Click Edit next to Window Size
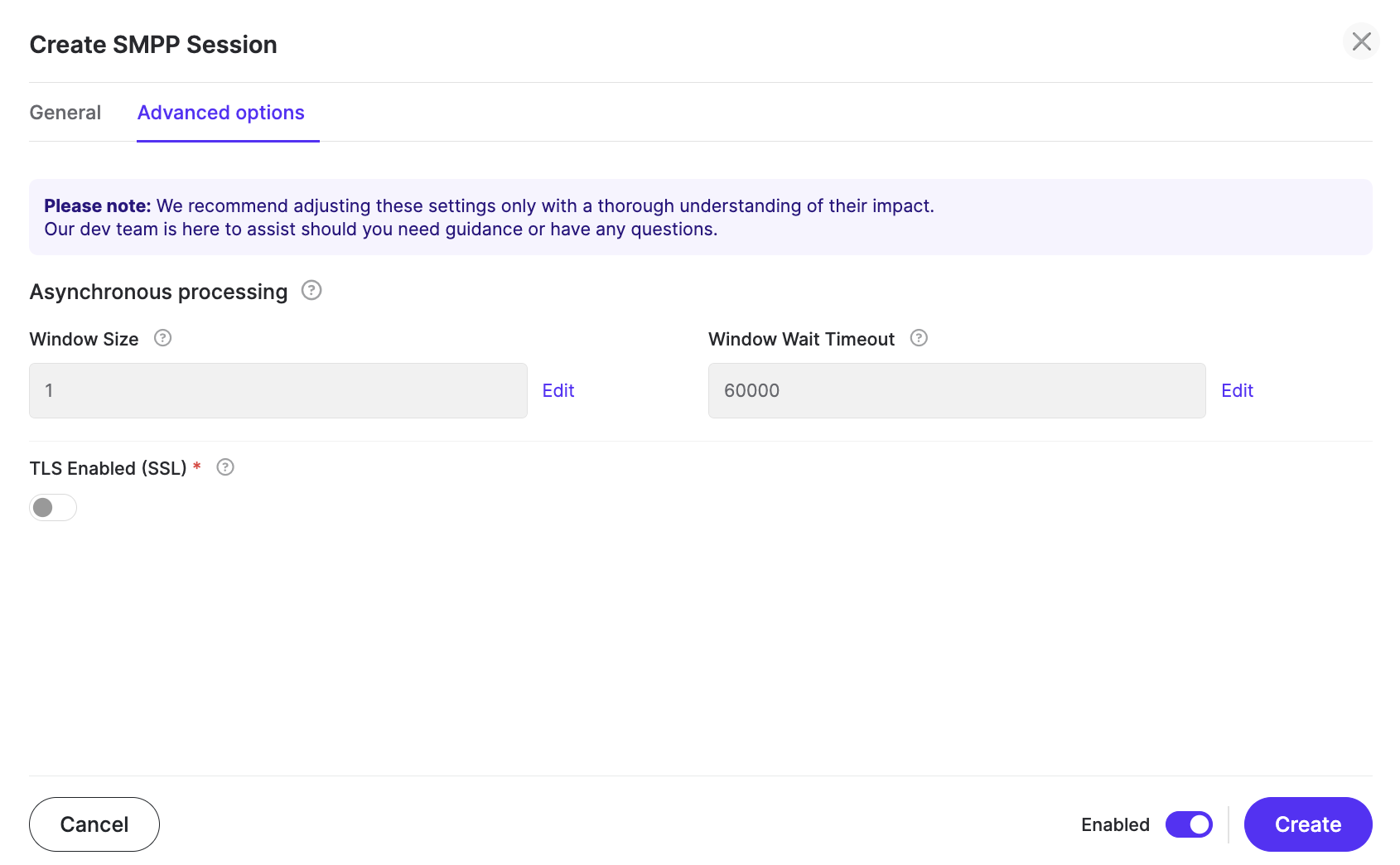This screenshot has height=865, width=1400. (x=558, y=390)
